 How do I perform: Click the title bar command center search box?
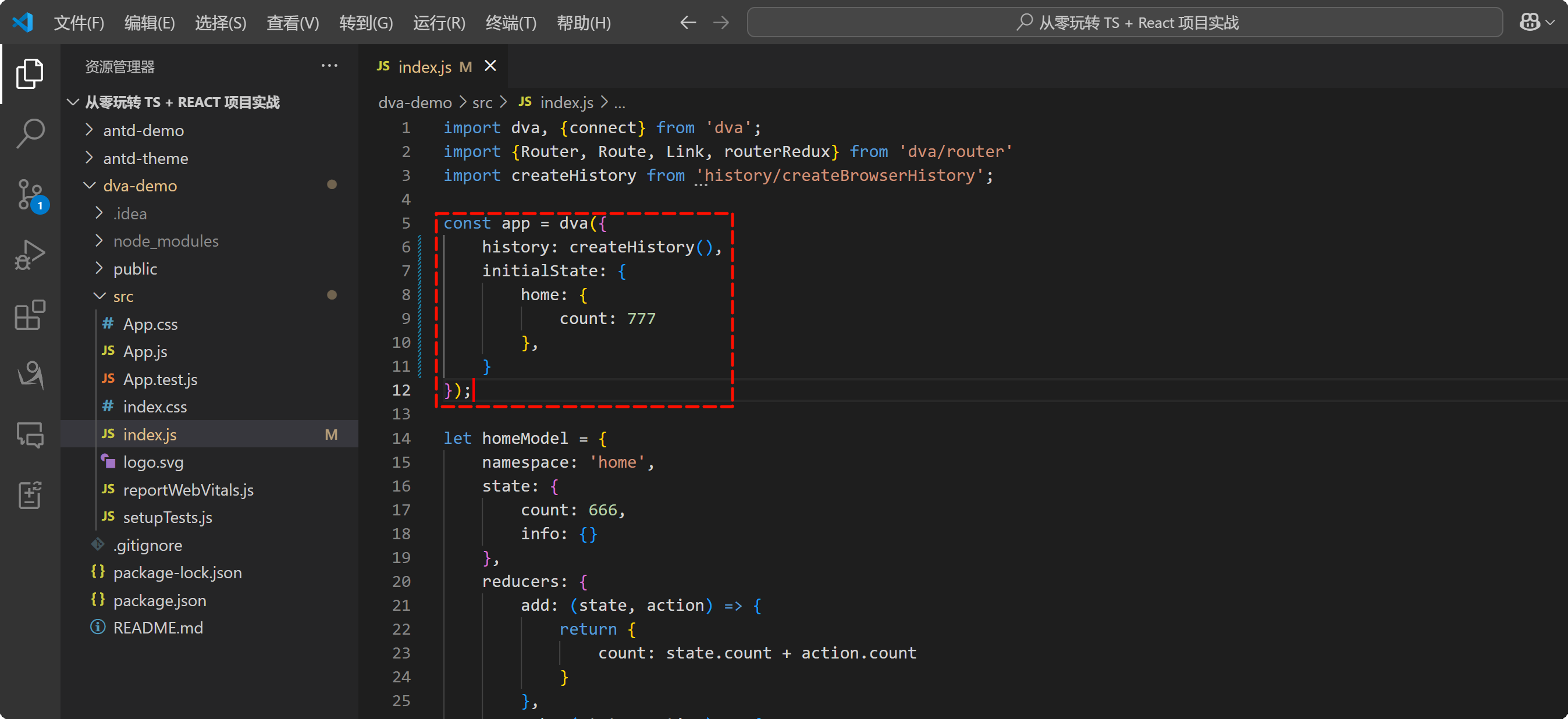coord(1125,23)
